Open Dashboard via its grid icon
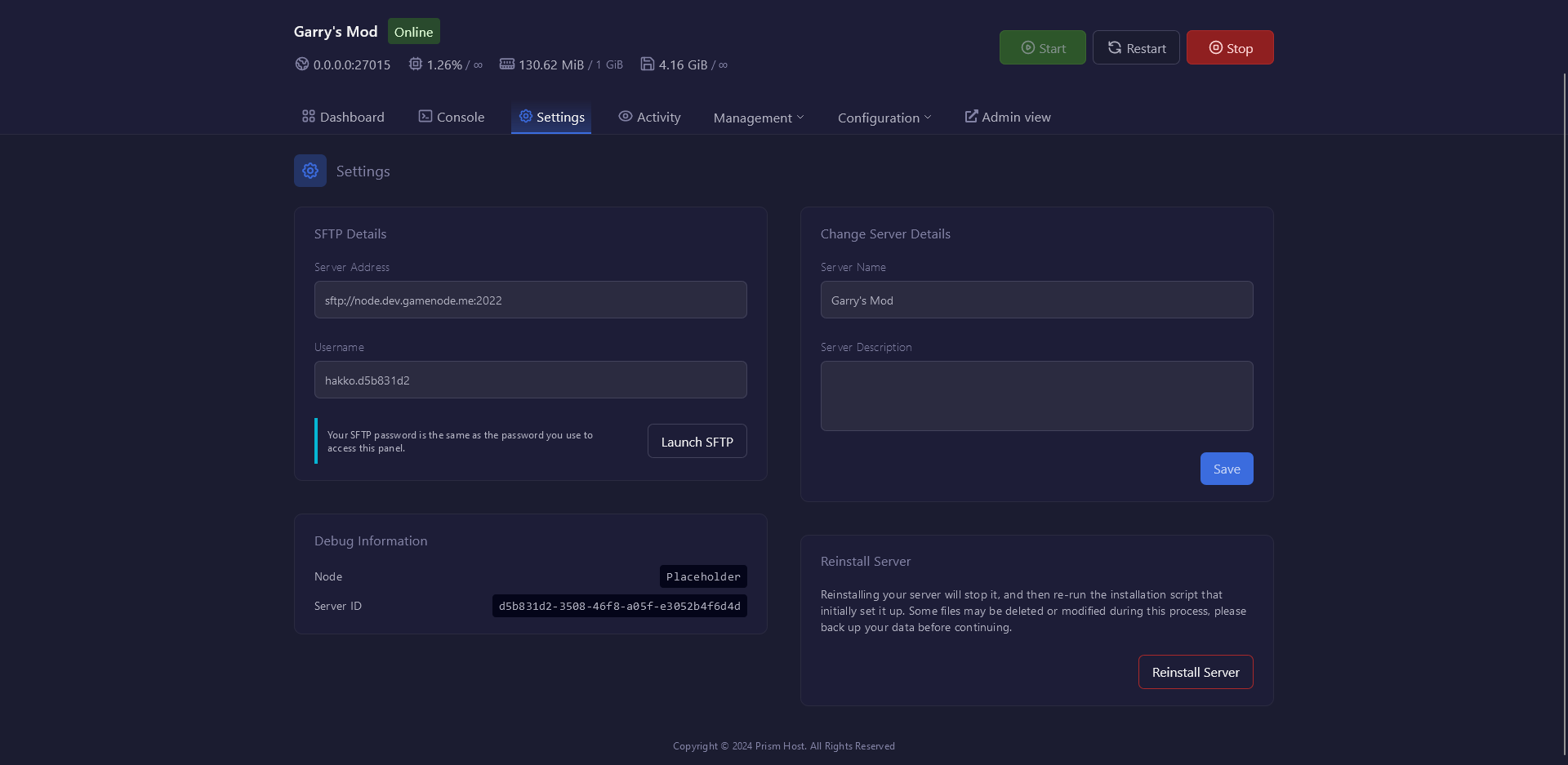This screenshot has width=1568, height=765. pos(309,117)
